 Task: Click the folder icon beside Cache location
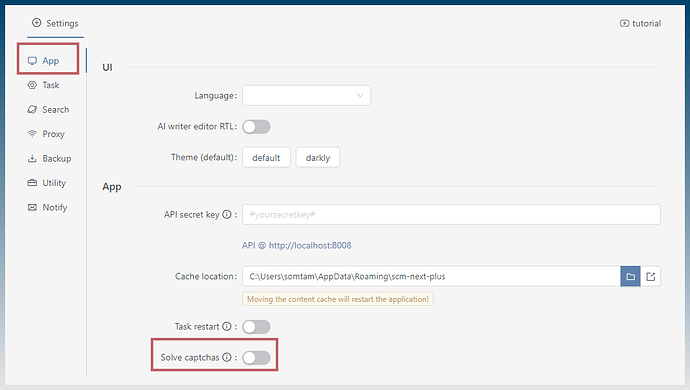pyautogui.click(x=630, y=276)
